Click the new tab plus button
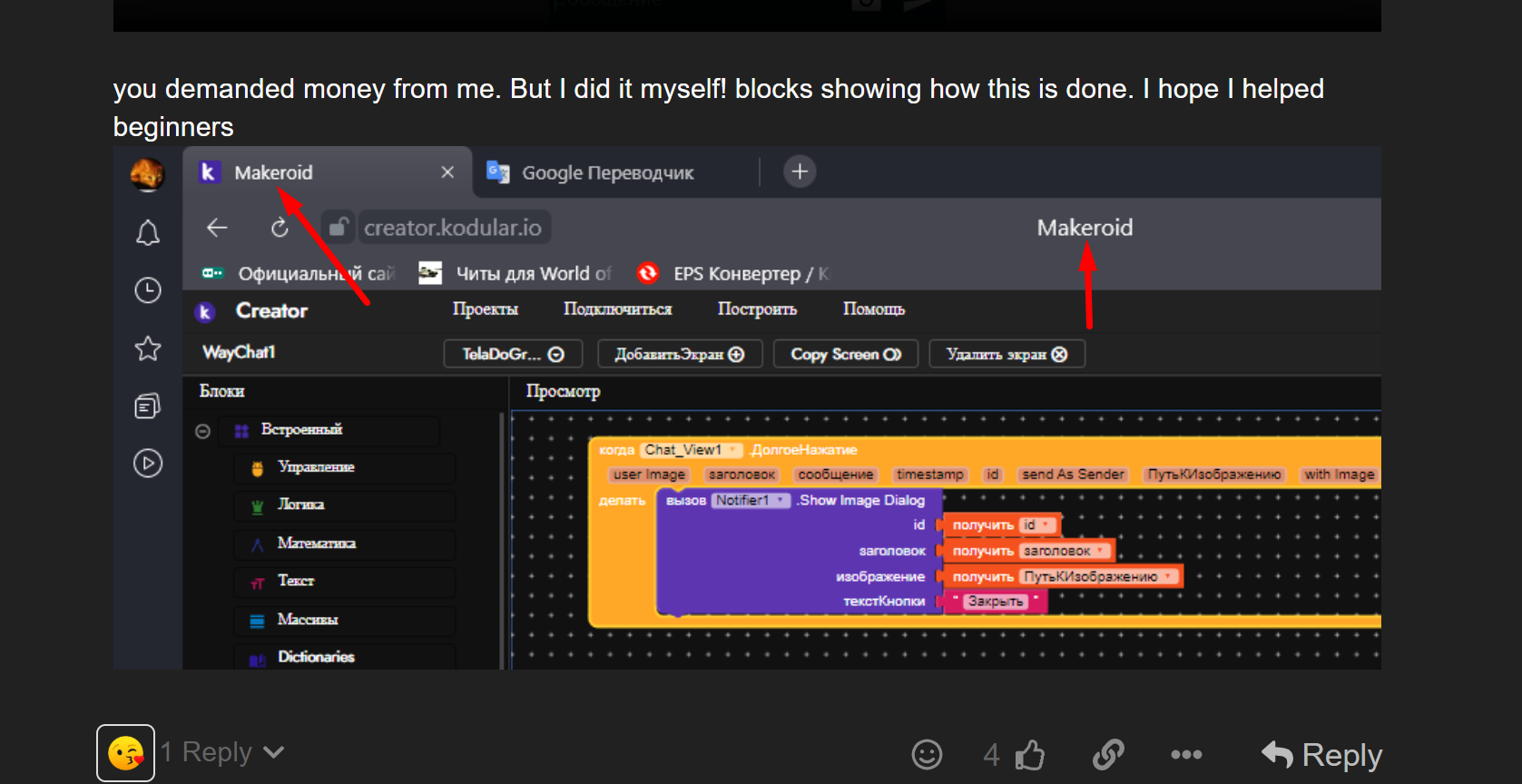This screenshot has height=784, width=1522. [800, 171]
